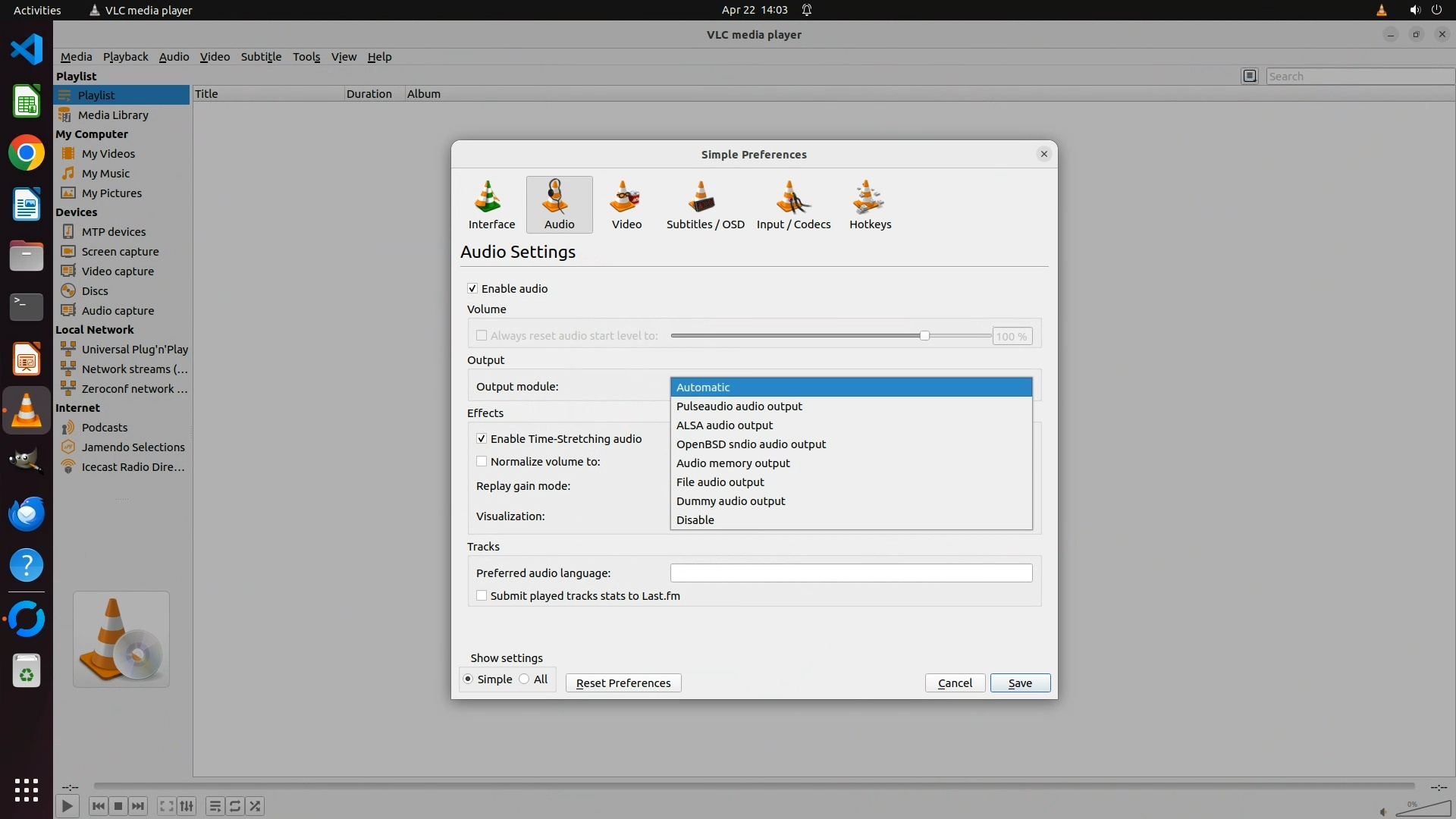
Task: Open extended settings equalizer icon
Action: pos(187,806)
